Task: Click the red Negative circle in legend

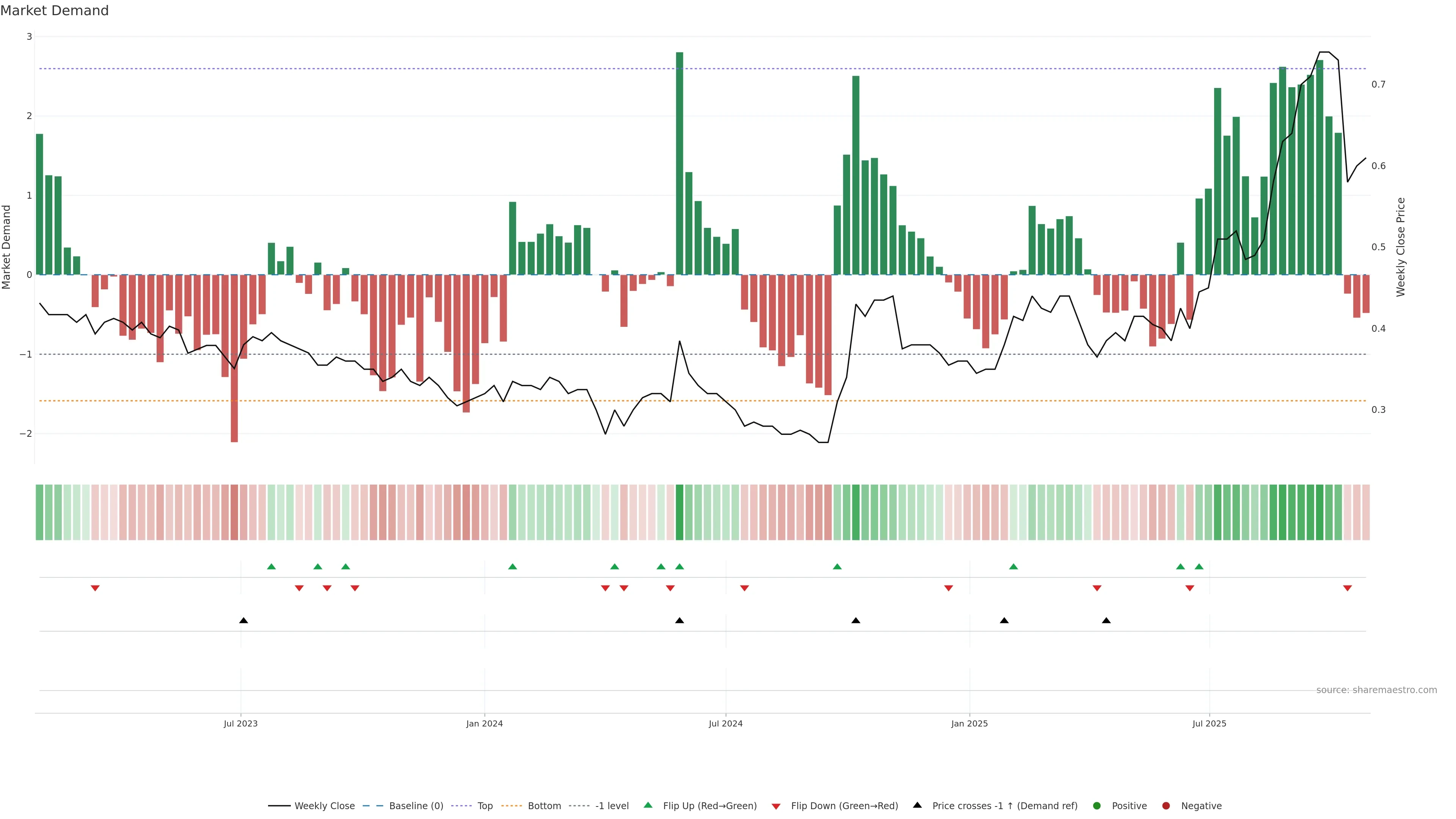Action: [1166, 805]
